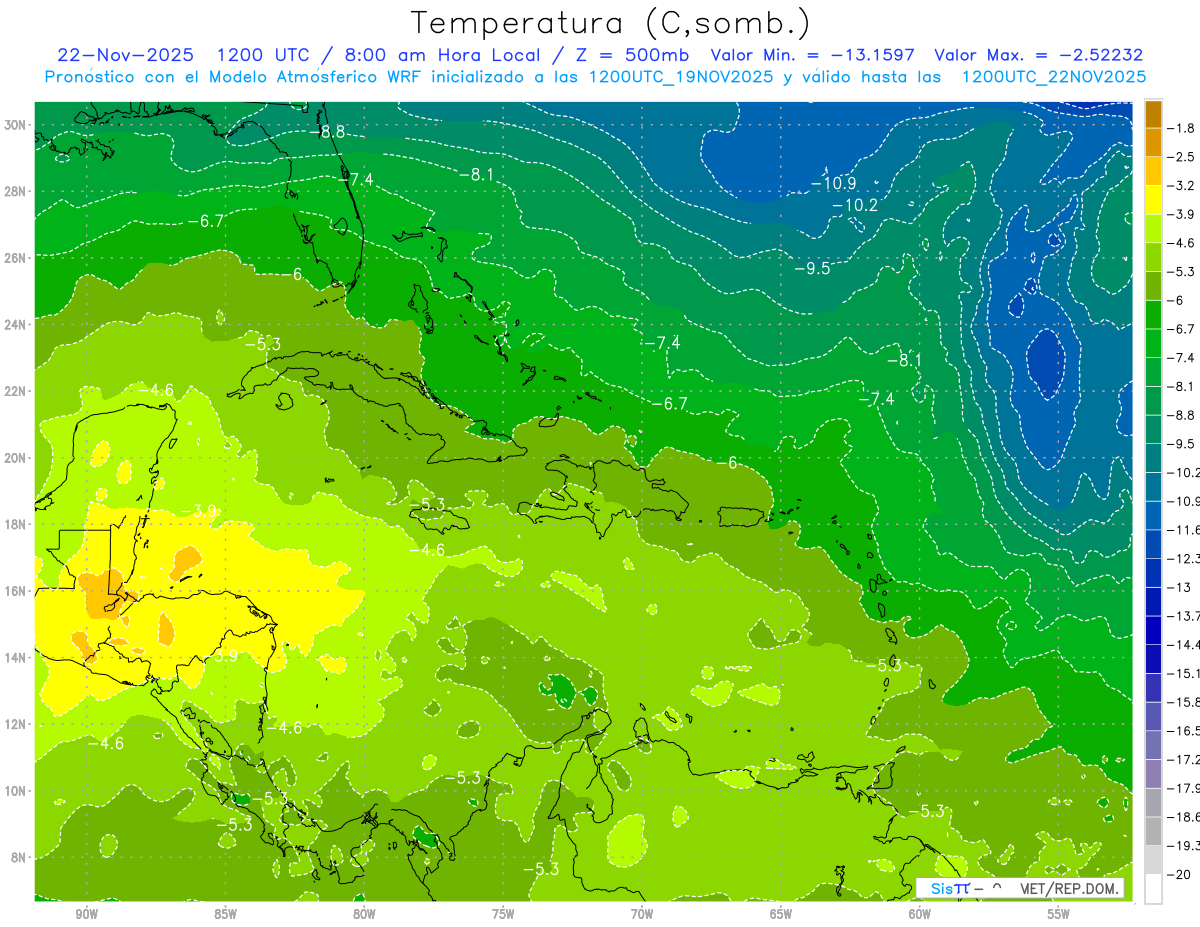Viewport: 1200px width, 927px height.
Task: Choose the lavender swatch between -17.2 and -17.9
Action: pyautogui.click(x=1153, y=773)
